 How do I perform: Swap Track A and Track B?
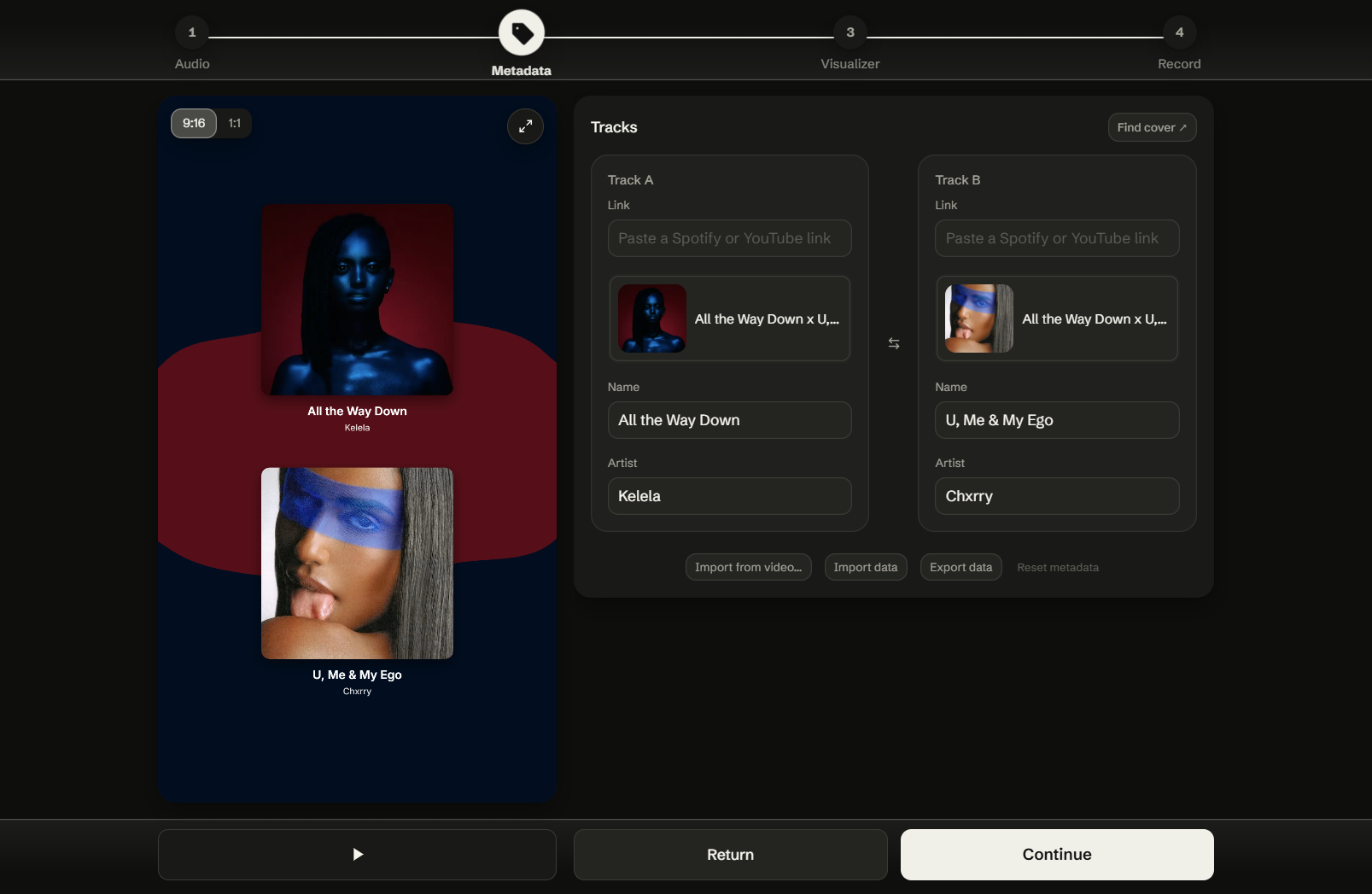click(894, 343)
